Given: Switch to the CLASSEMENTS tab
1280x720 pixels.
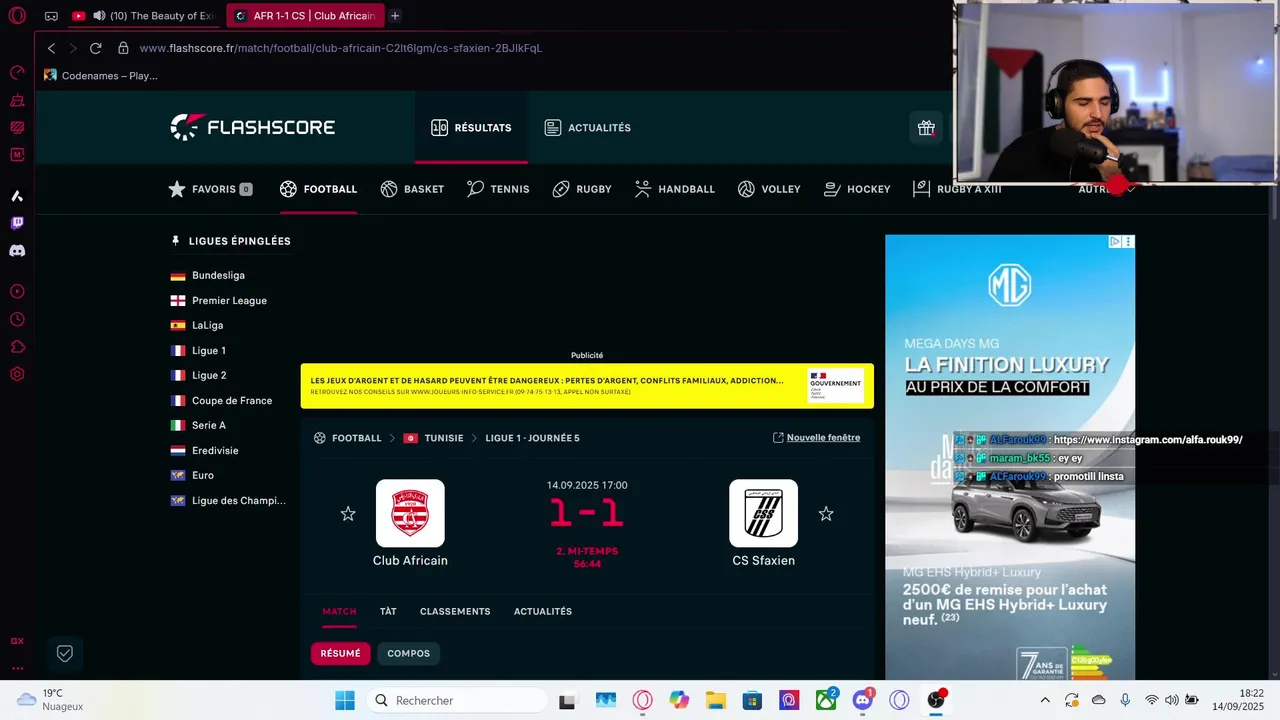Looking at the screenshot, I should [x=455, y=611].
